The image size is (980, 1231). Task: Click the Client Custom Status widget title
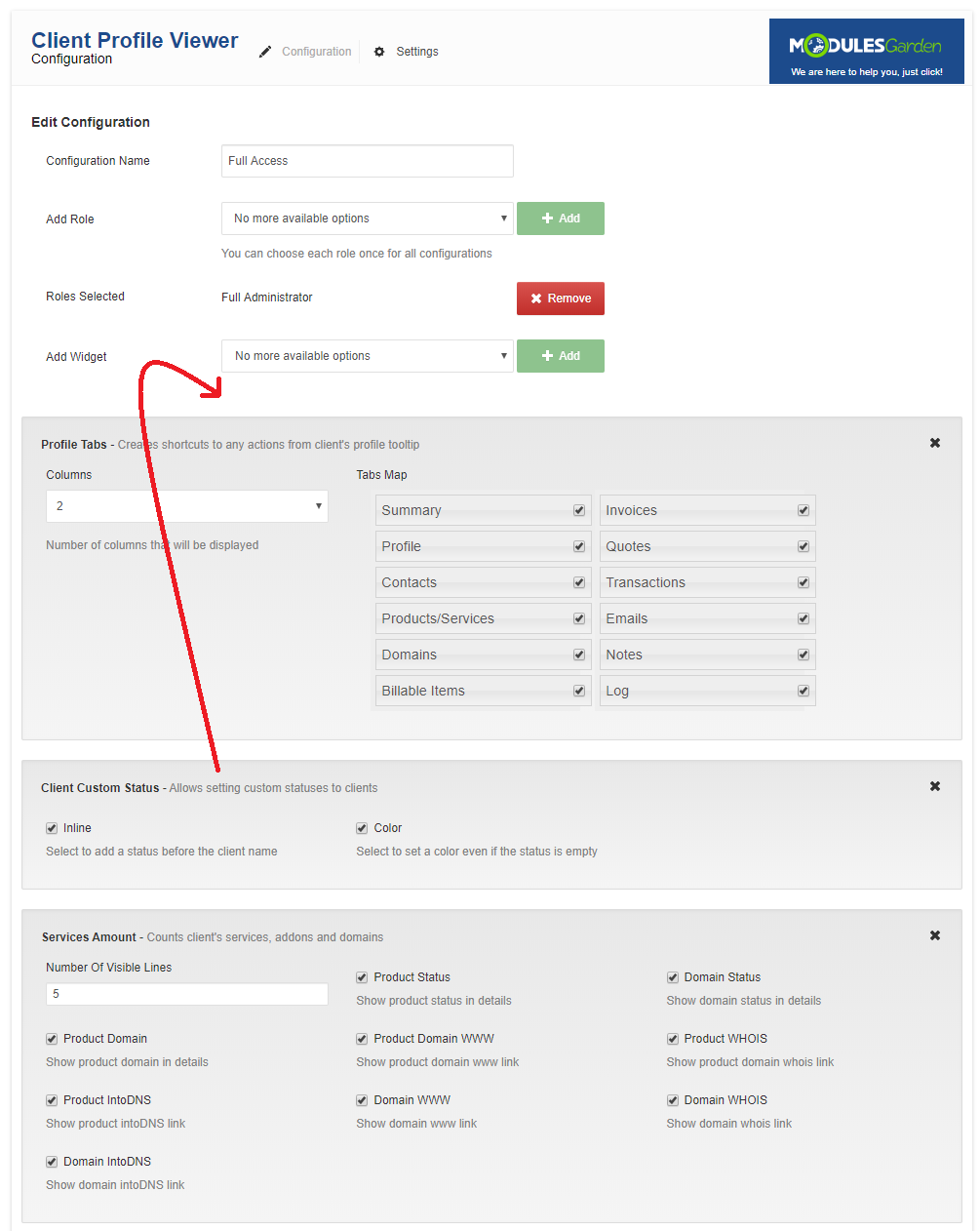pos(99,788)
